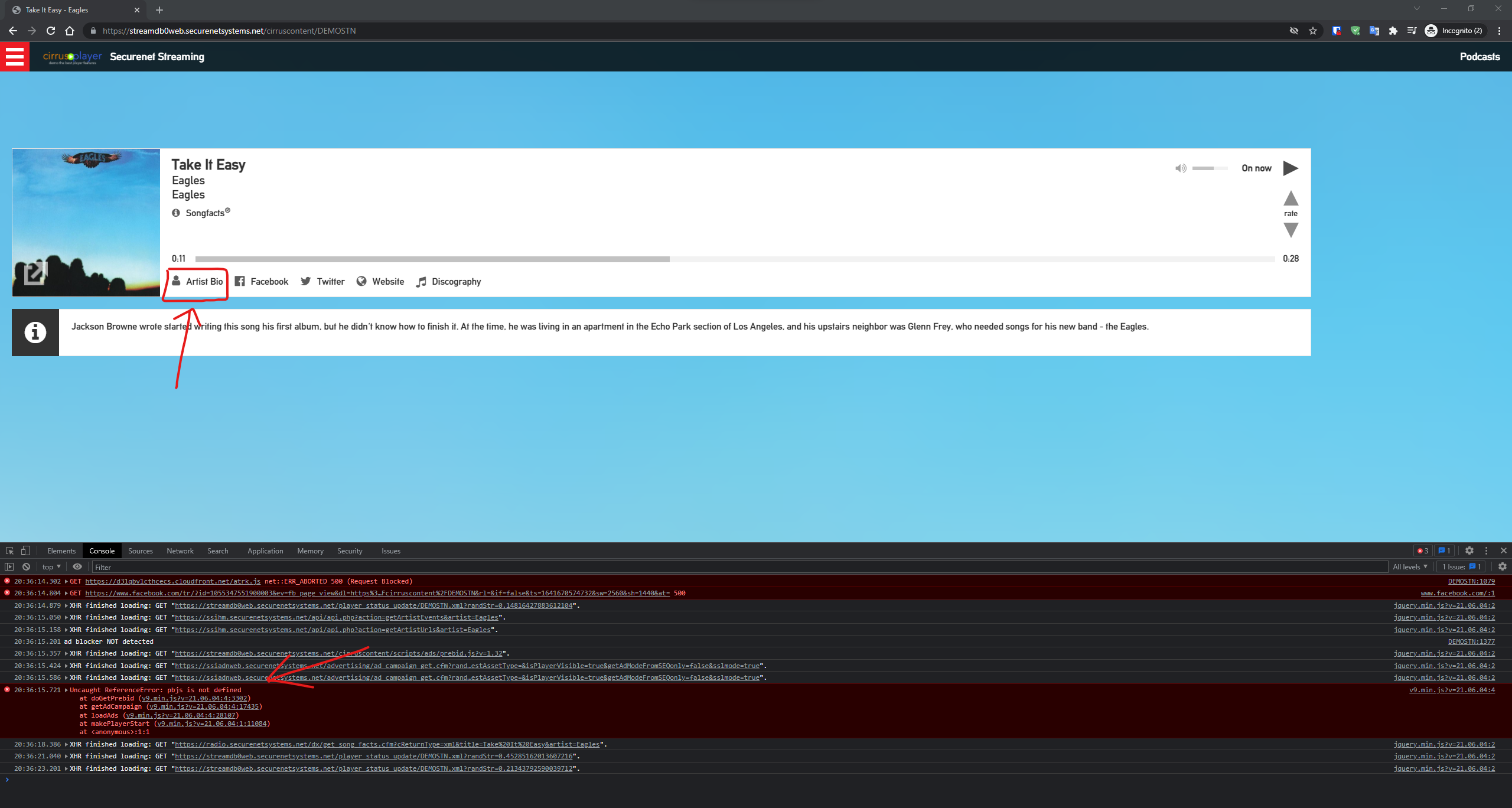1512x808 pixels.
Task: Open the DevTools three-dot customize menu
Action: (x=1486, y=550)
